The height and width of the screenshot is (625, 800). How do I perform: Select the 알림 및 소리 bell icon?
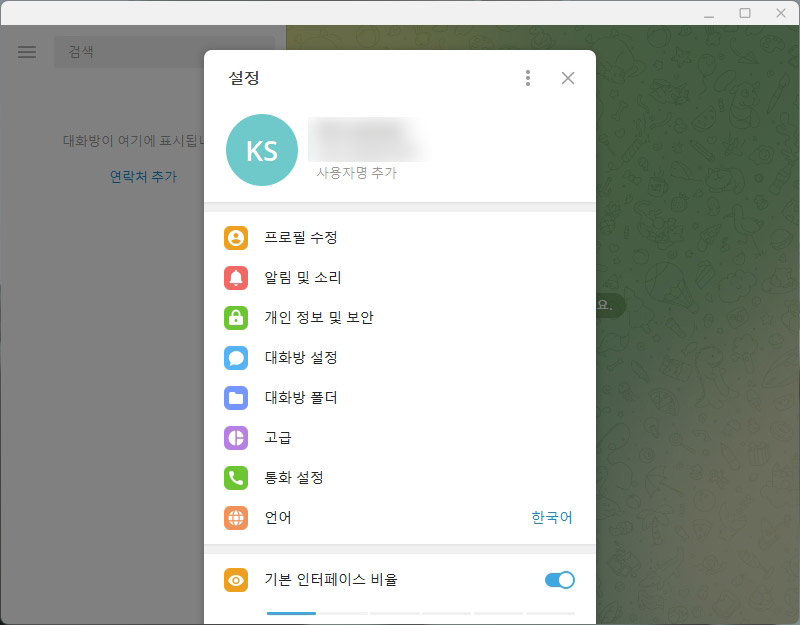pyautogui.click(x=236, y=278)
